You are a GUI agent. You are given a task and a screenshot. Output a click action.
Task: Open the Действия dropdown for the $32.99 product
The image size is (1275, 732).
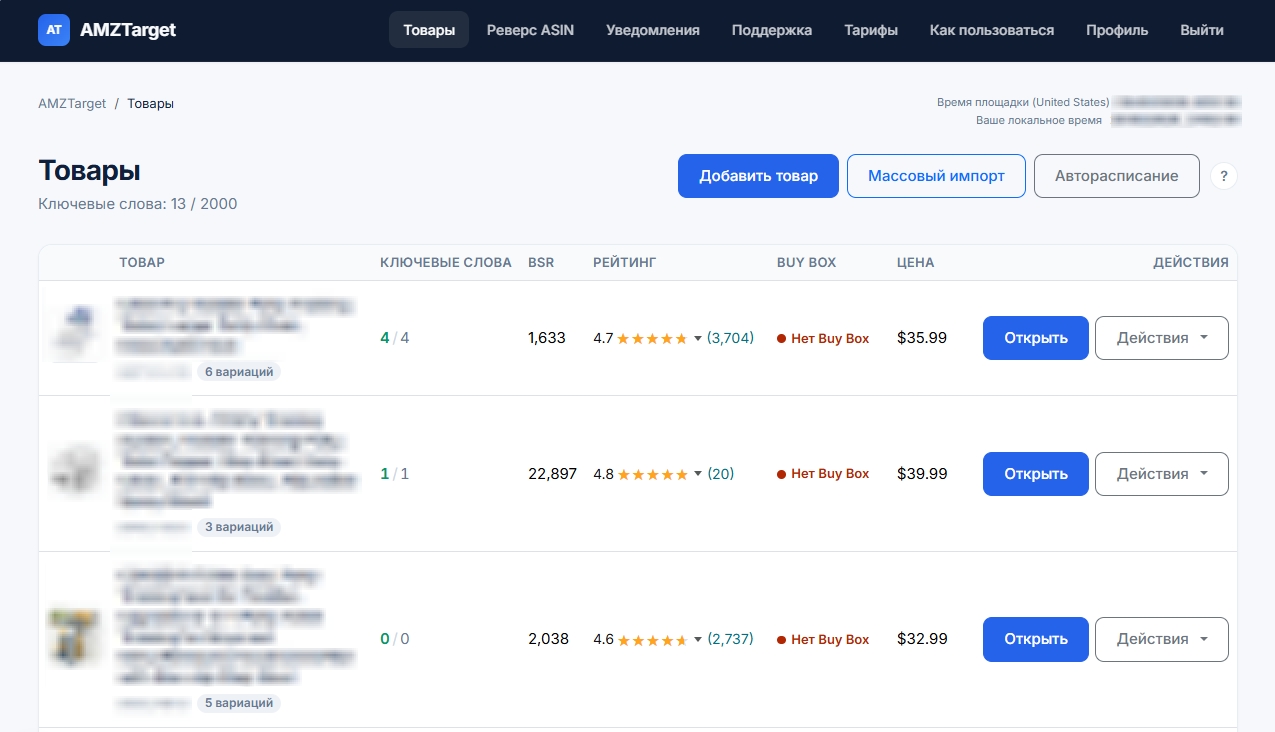pyautogui.click(x=1162, y=639)
